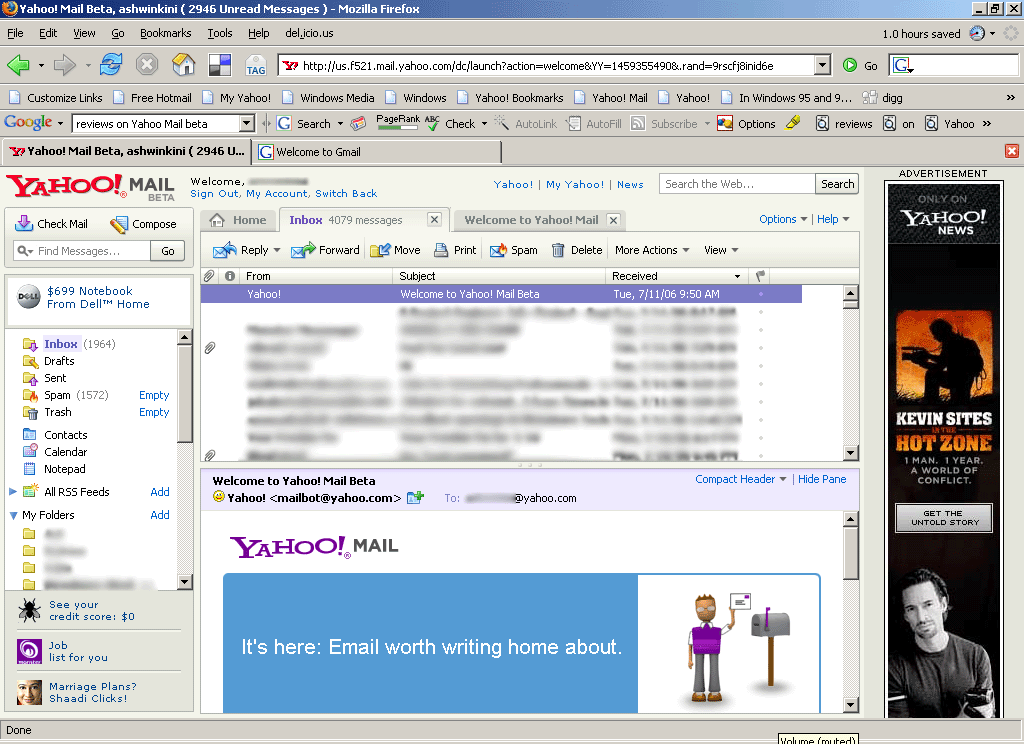Select the Inbox folder
Screen dimensions: 1024x744
pos(61,344)
